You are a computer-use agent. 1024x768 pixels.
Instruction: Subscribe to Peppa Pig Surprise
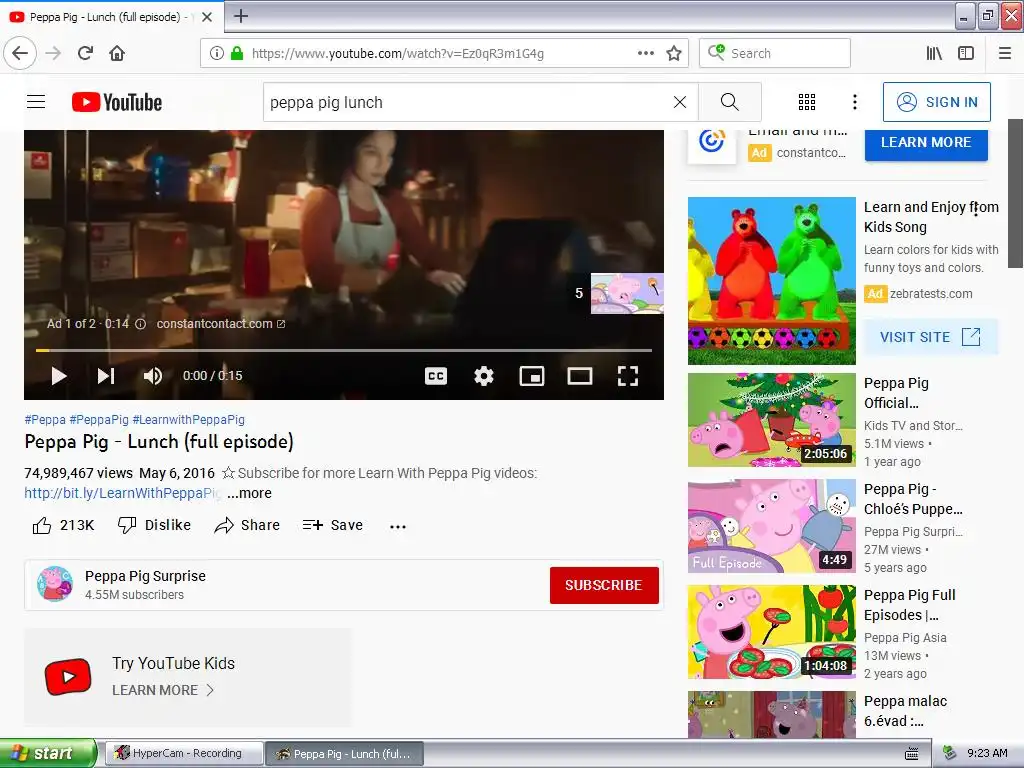(603, 585)
